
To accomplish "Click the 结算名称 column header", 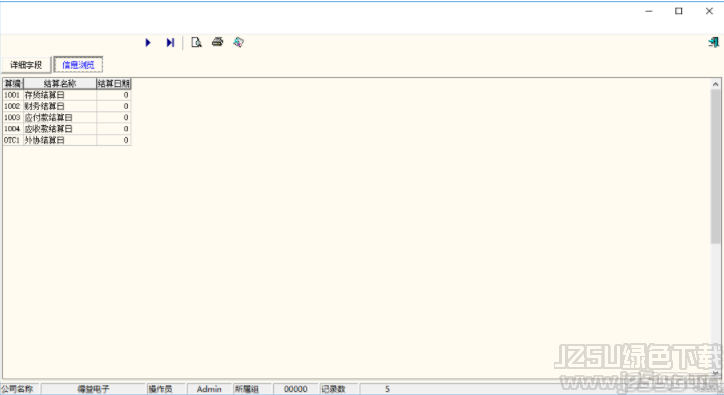I will click(60, 84).
